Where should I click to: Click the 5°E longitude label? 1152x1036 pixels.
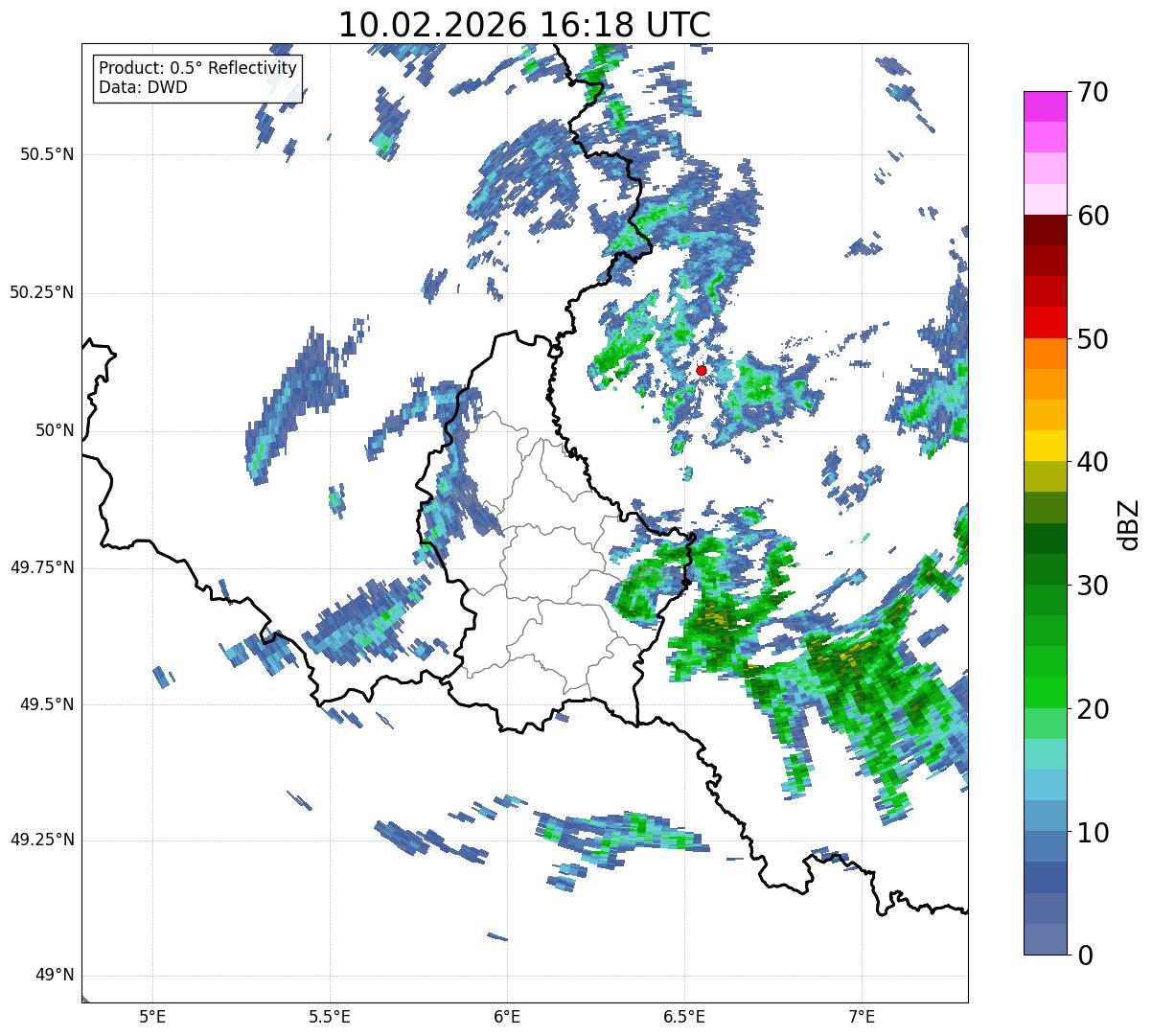coord(152,1016)
